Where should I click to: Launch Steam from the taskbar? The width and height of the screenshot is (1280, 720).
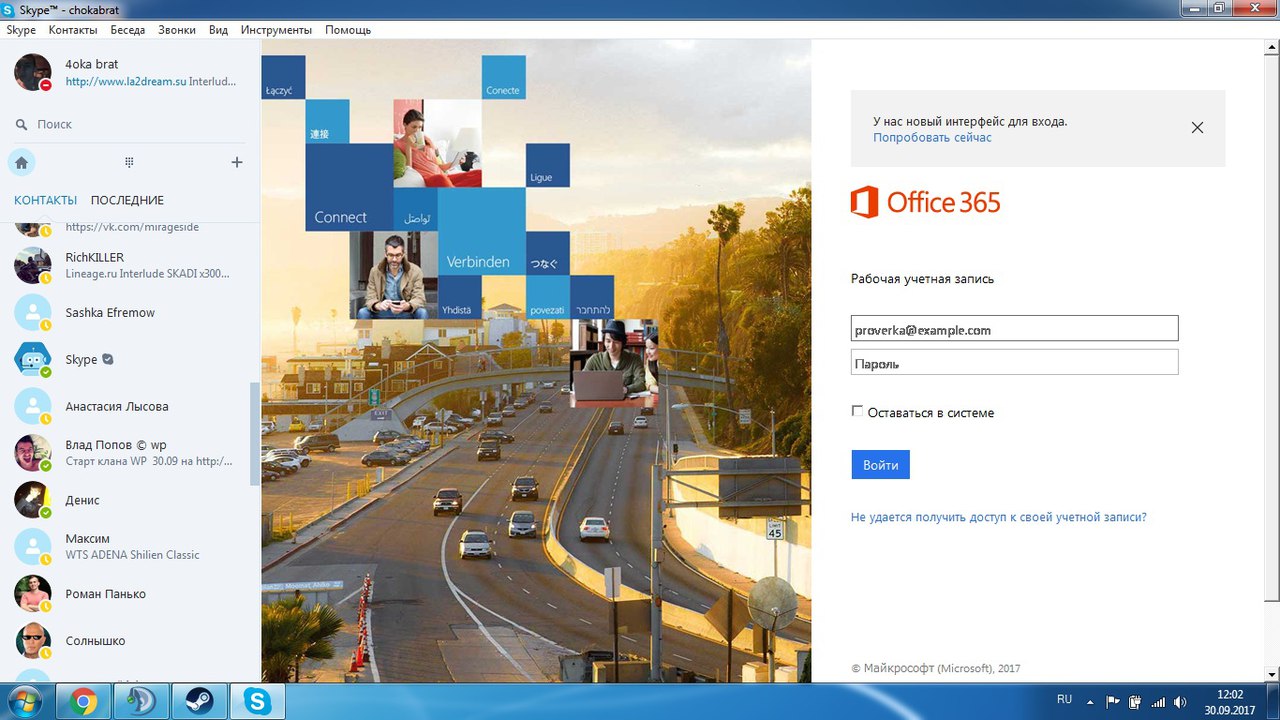point(199,702)
